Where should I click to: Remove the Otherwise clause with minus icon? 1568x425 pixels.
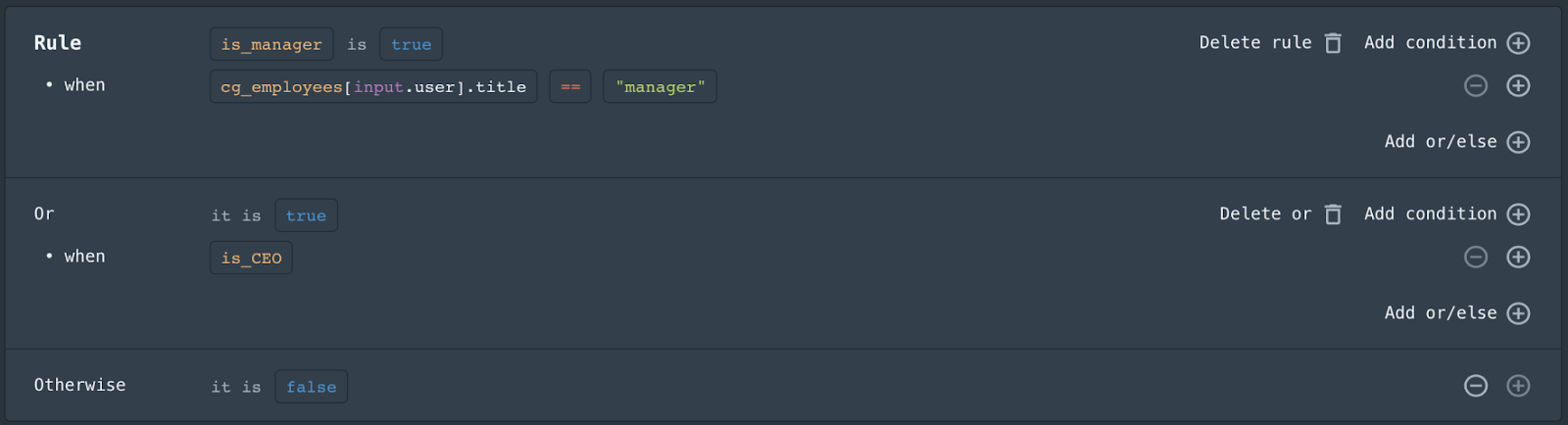coord(1476,386)
